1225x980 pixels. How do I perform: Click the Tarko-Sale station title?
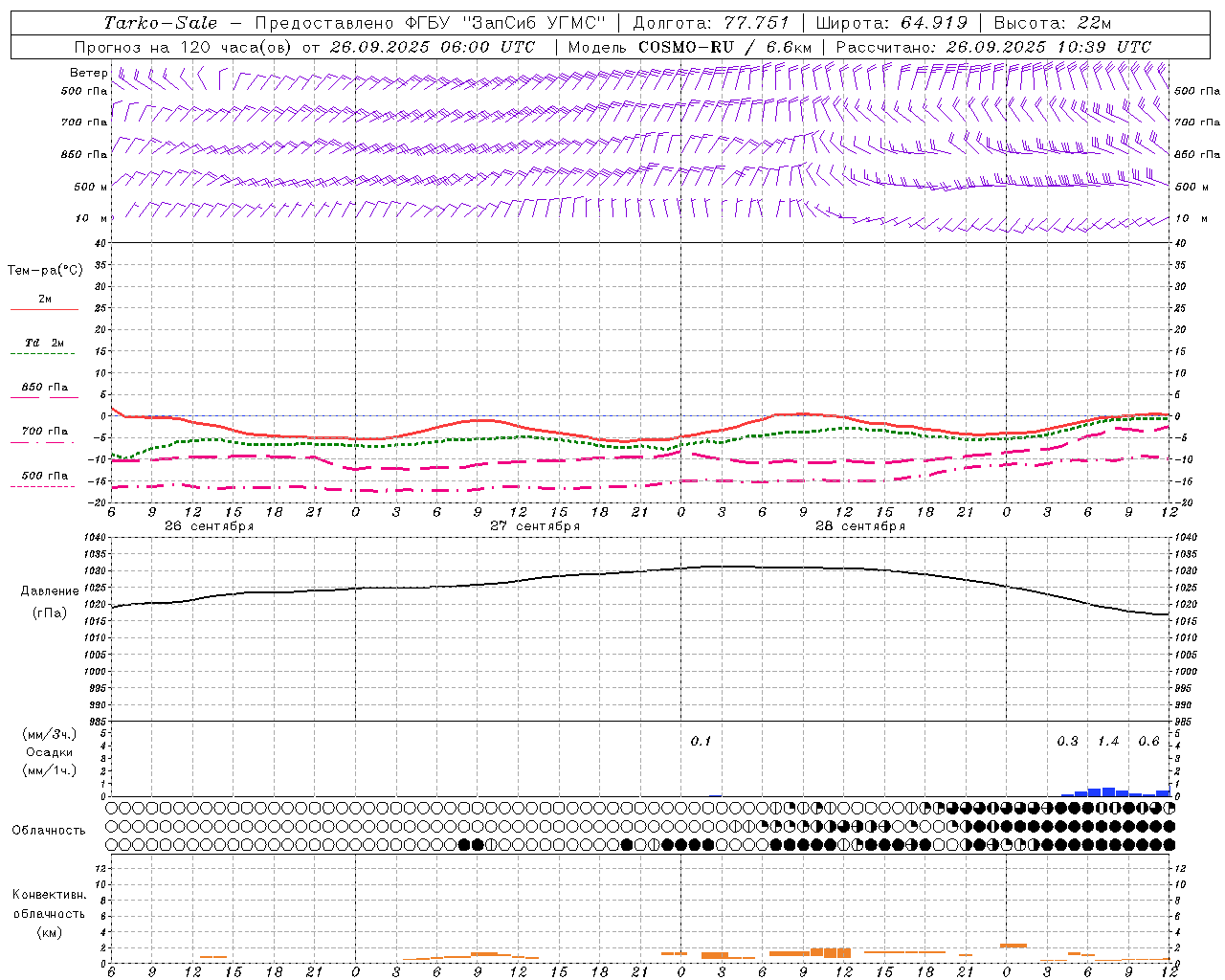click(x=160, y=23)
